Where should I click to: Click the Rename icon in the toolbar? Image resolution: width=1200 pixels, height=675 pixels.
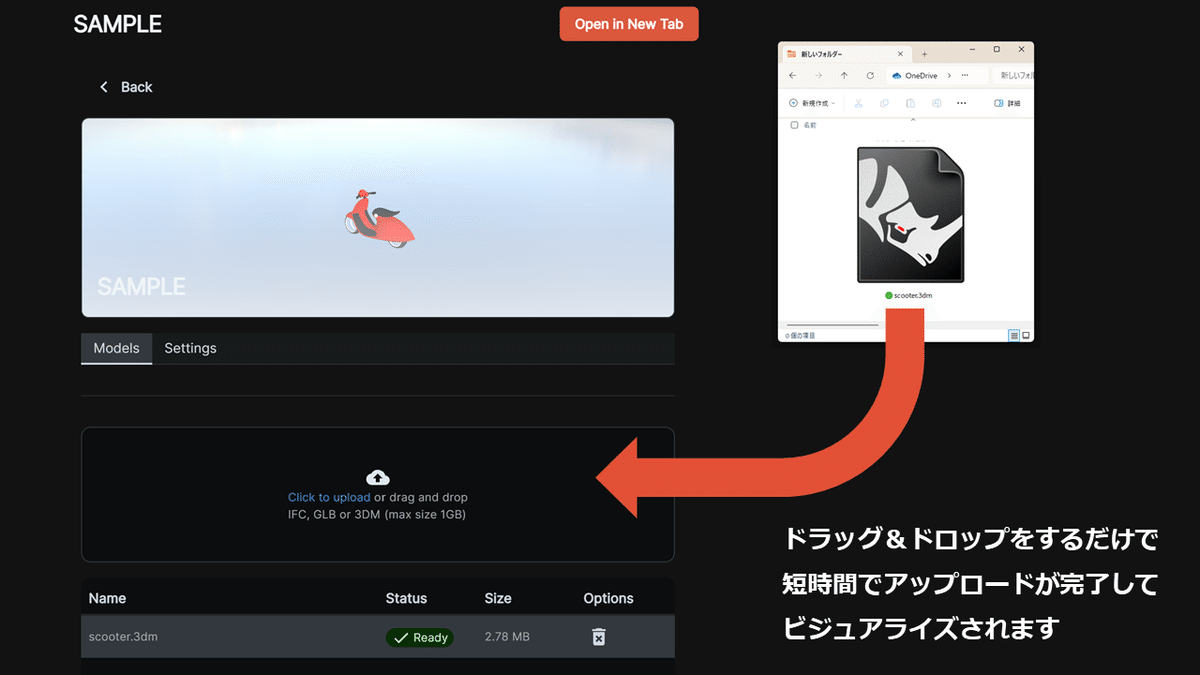click(x=935, y=103)
